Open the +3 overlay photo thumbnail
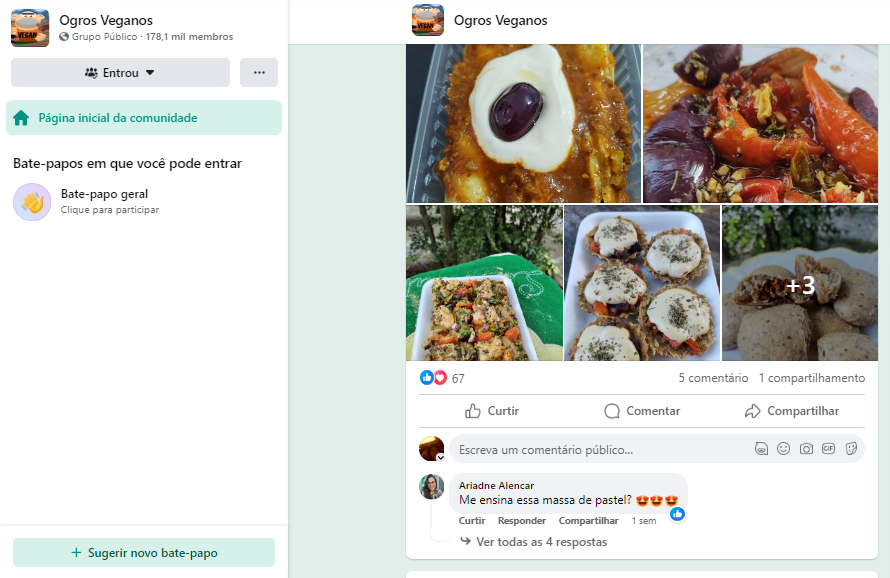The width and height of the screenshot is (890, 578). coord(800,283)
